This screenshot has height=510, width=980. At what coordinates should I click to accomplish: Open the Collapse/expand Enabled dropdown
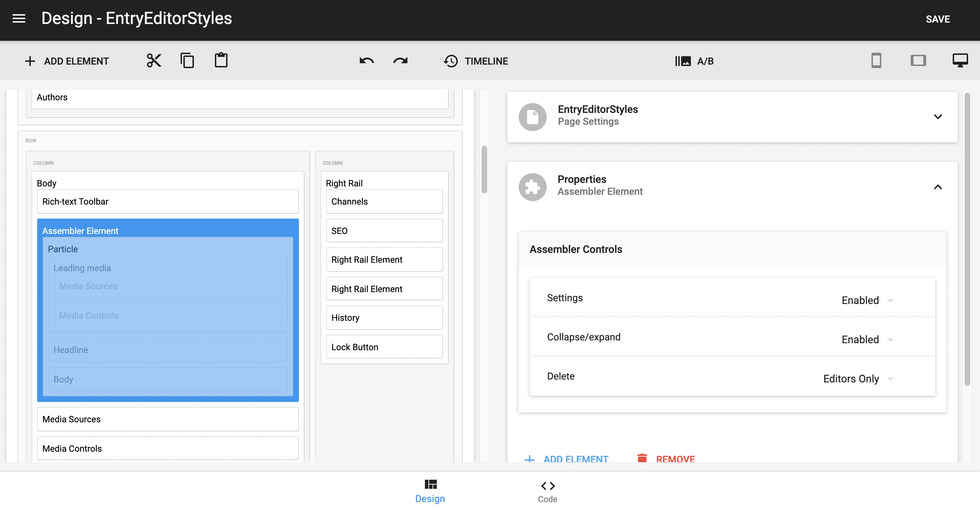(x=867, y=340)
